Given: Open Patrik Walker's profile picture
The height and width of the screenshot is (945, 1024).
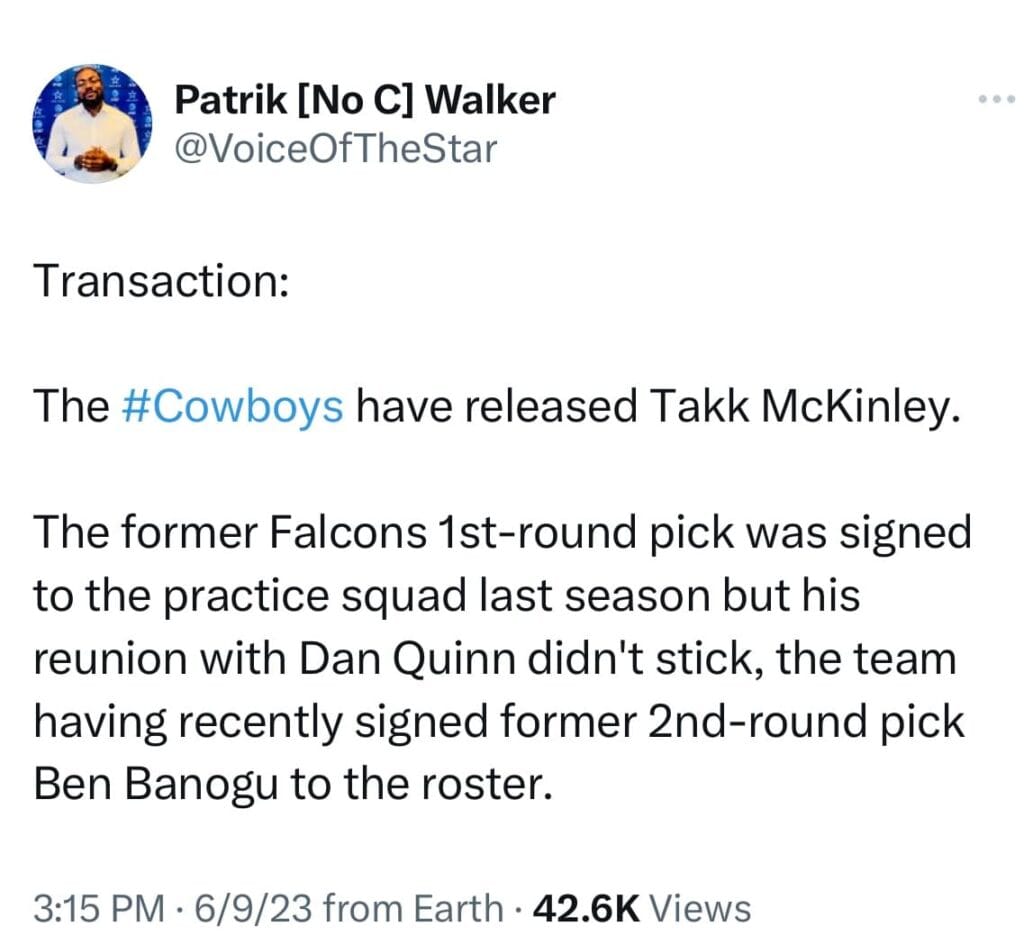Looking at the screenshot, I should pyautogui.click(x=92, y=123).
